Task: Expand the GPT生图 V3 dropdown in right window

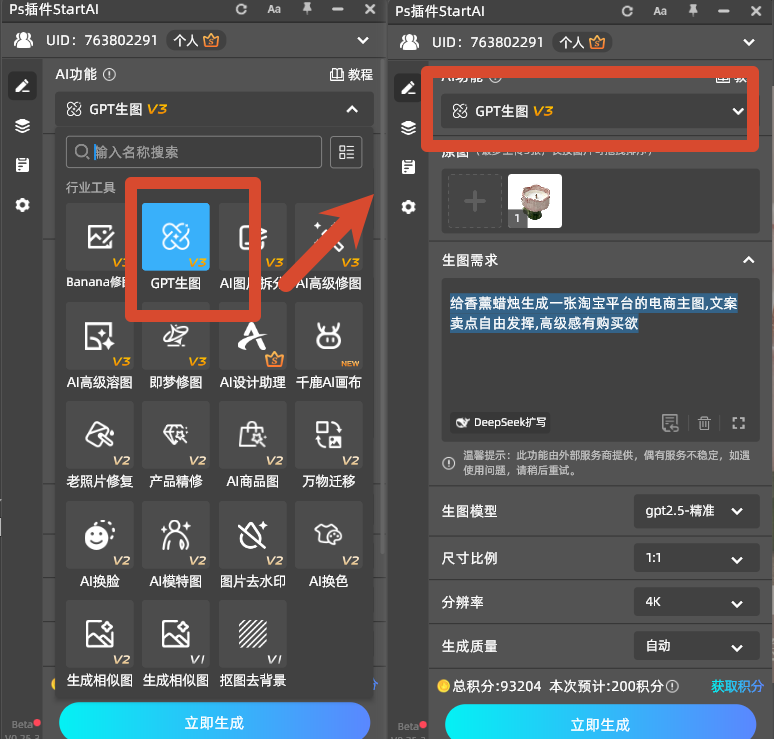Action: tap(738, 111)
